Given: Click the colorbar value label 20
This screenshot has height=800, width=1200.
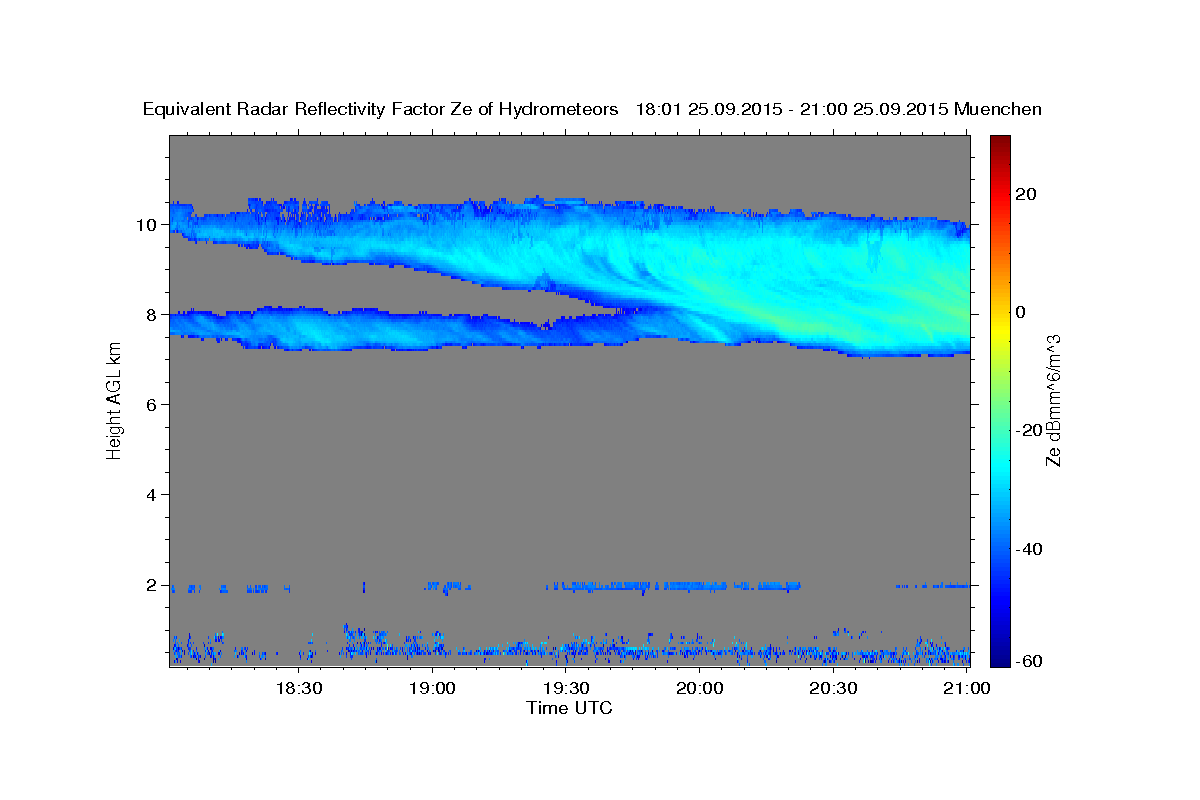Looking at the screenshot, I should (1026, 194).
